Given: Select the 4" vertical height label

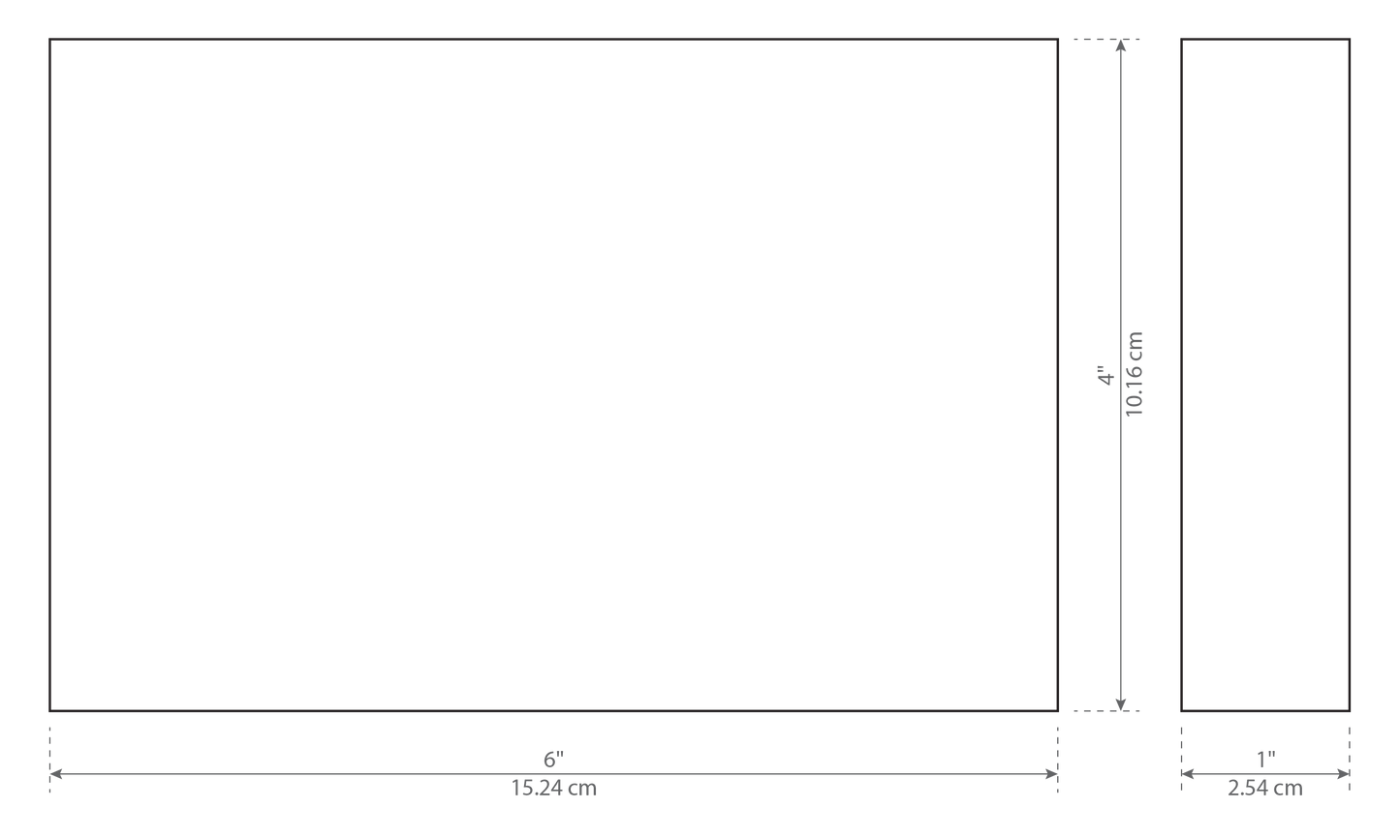Looking at the screenshot, I should [x=1104, y=374].
